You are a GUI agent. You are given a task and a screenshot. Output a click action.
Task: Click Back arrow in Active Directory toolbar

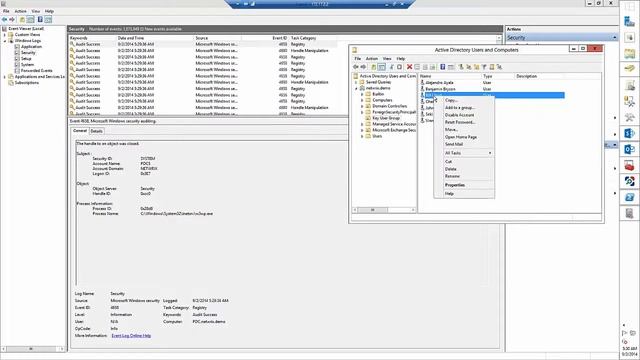(356, 67)
